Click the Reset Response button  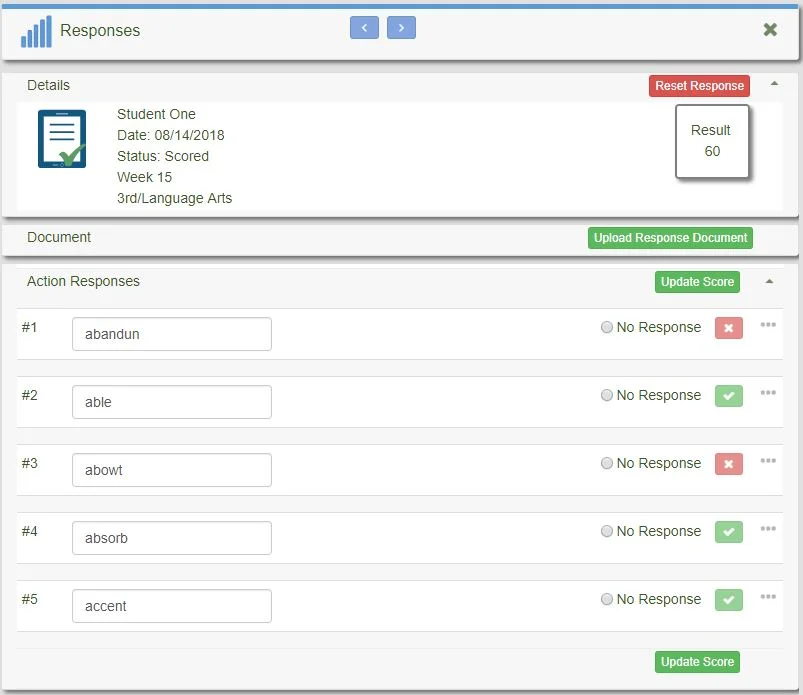click(x=699, y=86)
